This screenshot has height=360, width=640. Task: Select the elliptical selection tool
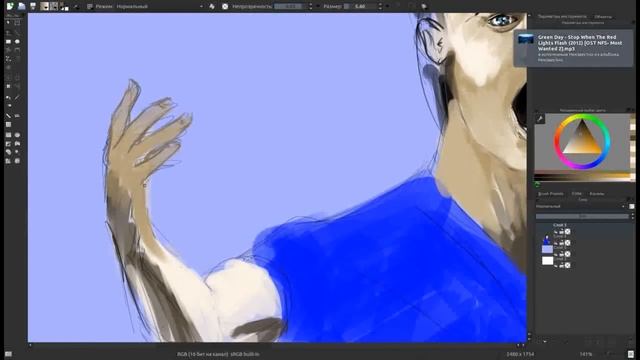point(17,135)
